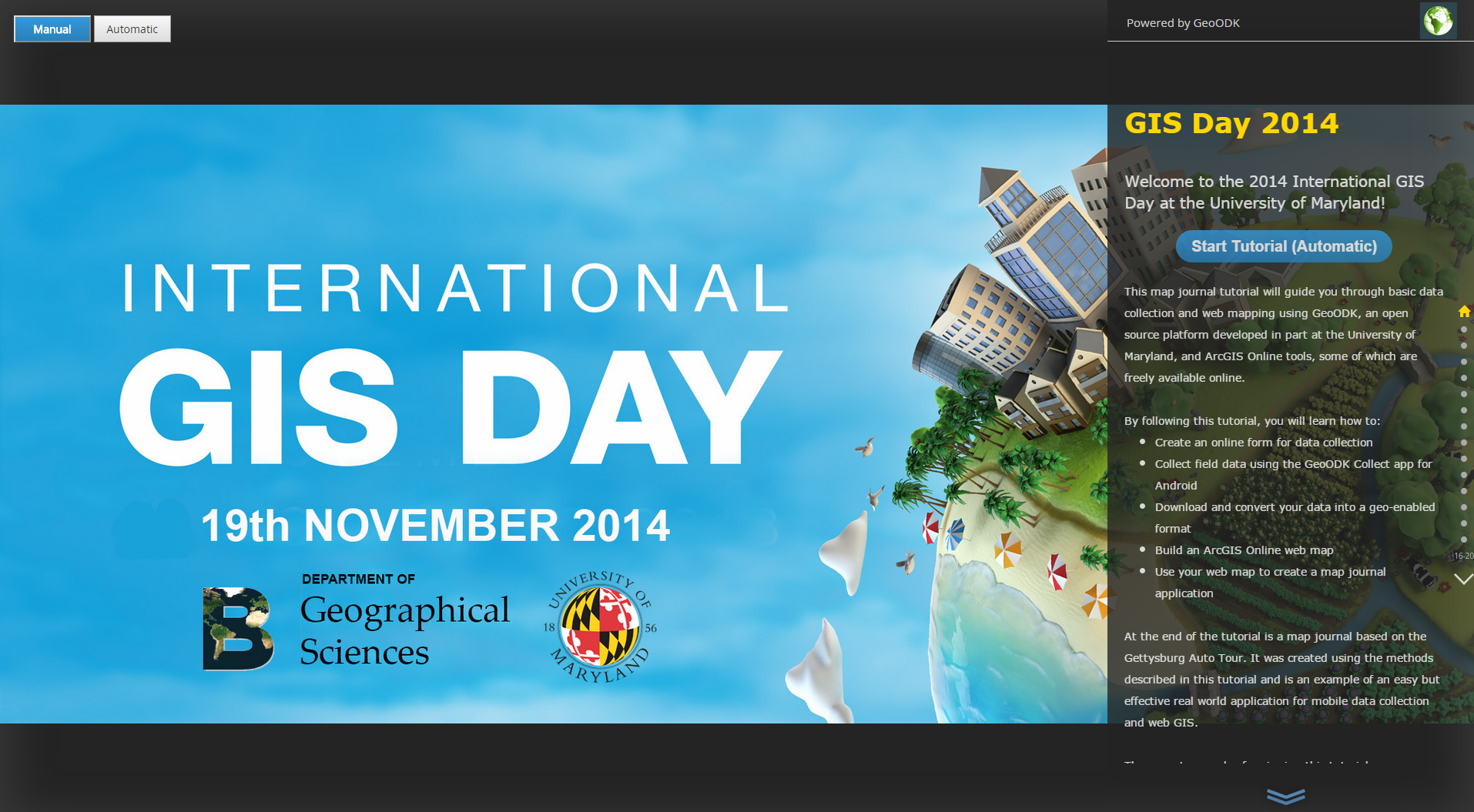Click Start Tutorial (Automatic) button
This screenshot has width=1474, height=812.
tap(1284, 246)
